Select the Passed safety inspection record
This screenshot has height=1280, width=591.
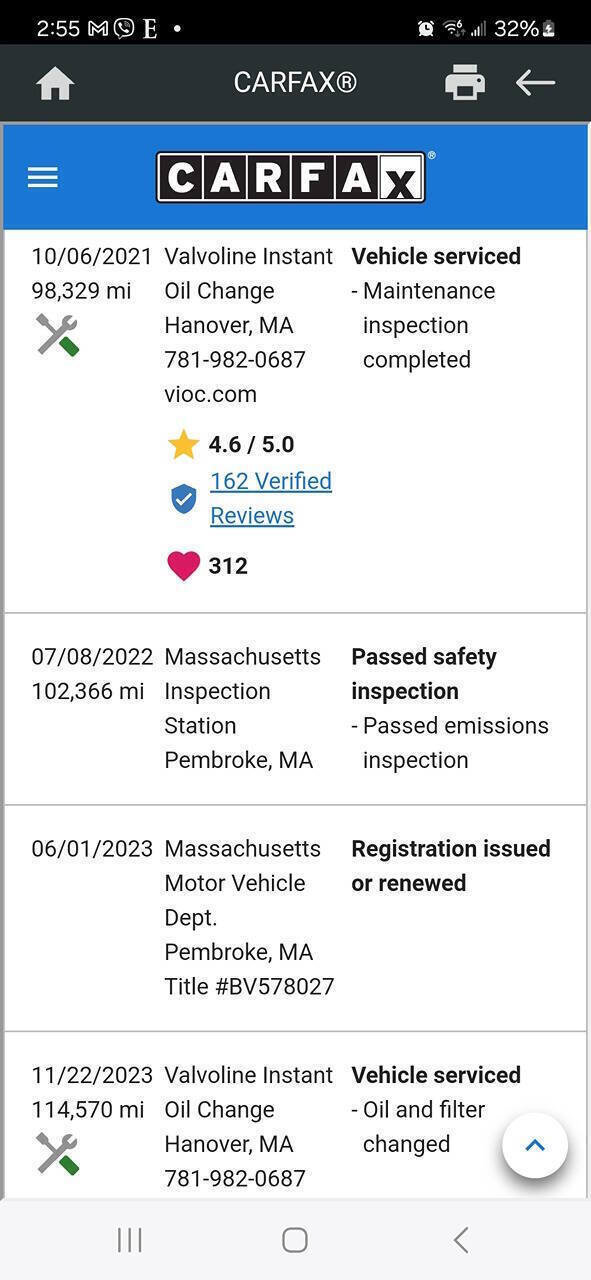295,709
